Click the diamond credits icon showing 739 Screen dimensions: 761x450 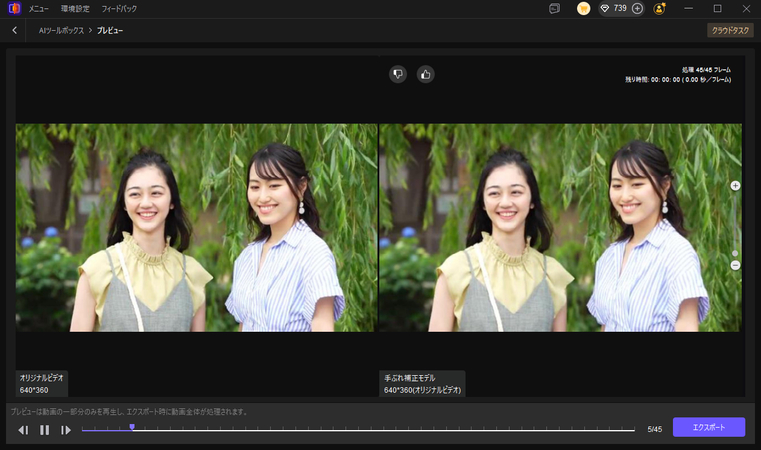(605, 8)
